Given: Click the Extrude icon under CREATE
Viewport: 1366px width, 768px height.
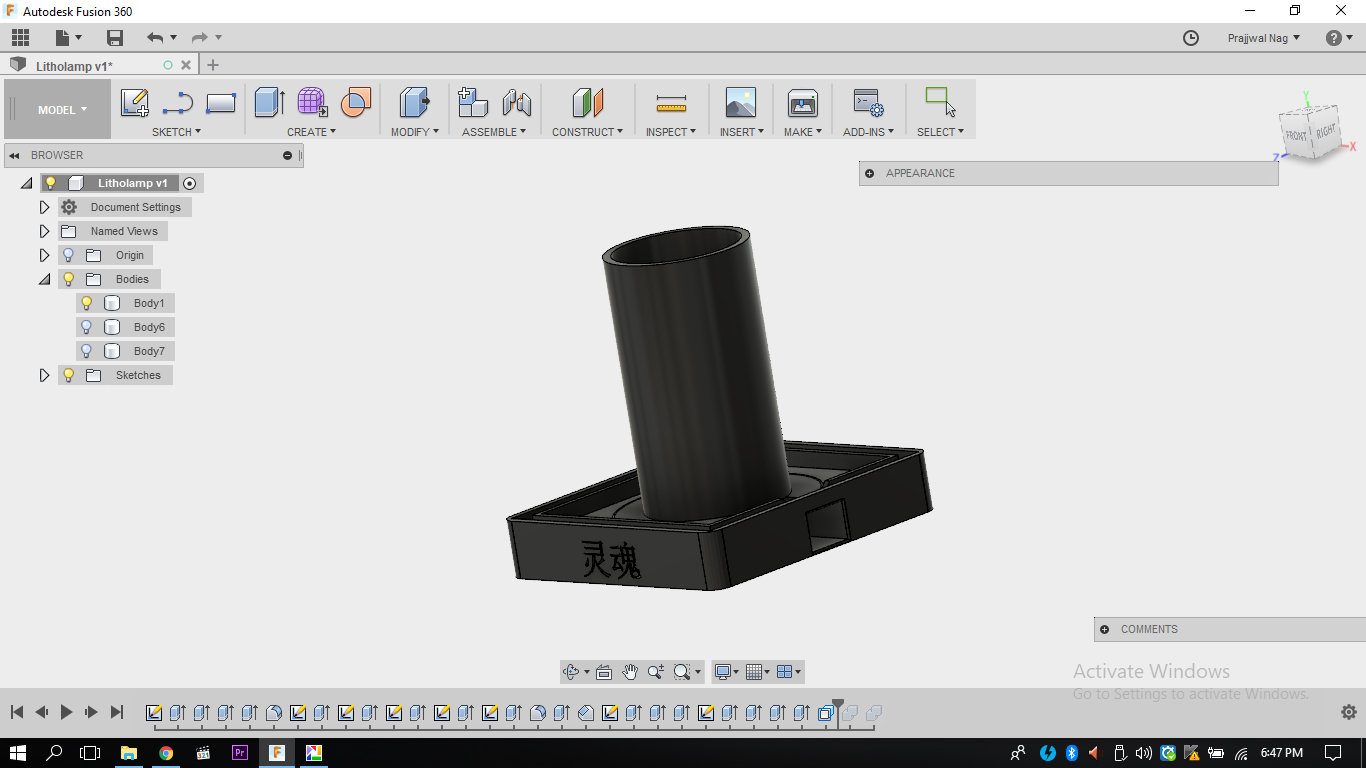Looking at the screenshot, I should tap(268, 102).
